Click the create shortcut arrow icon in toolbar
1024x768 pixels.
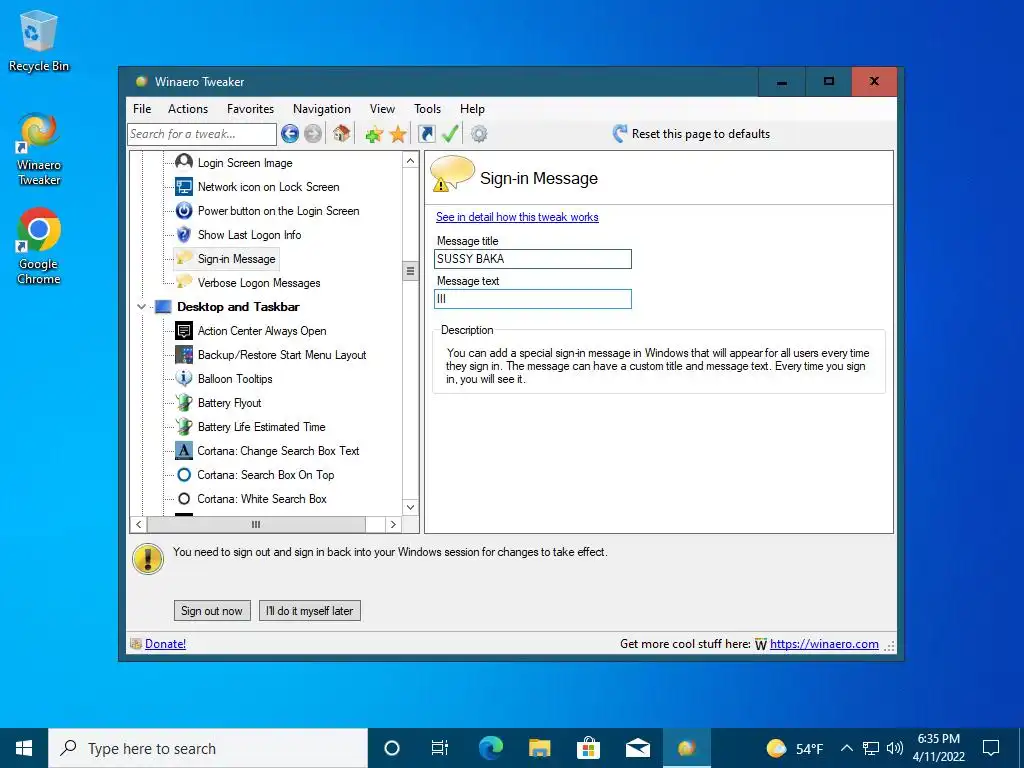426,134
